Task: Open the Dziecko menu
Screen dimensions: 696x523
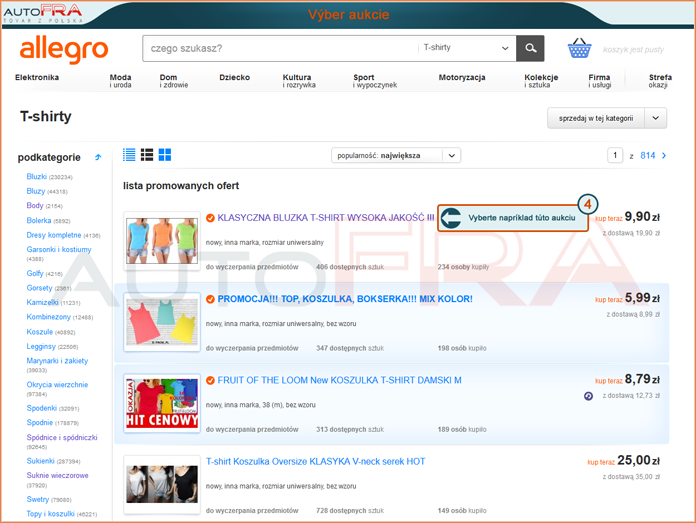Action: pyautogui.click(x=234, y=77)
